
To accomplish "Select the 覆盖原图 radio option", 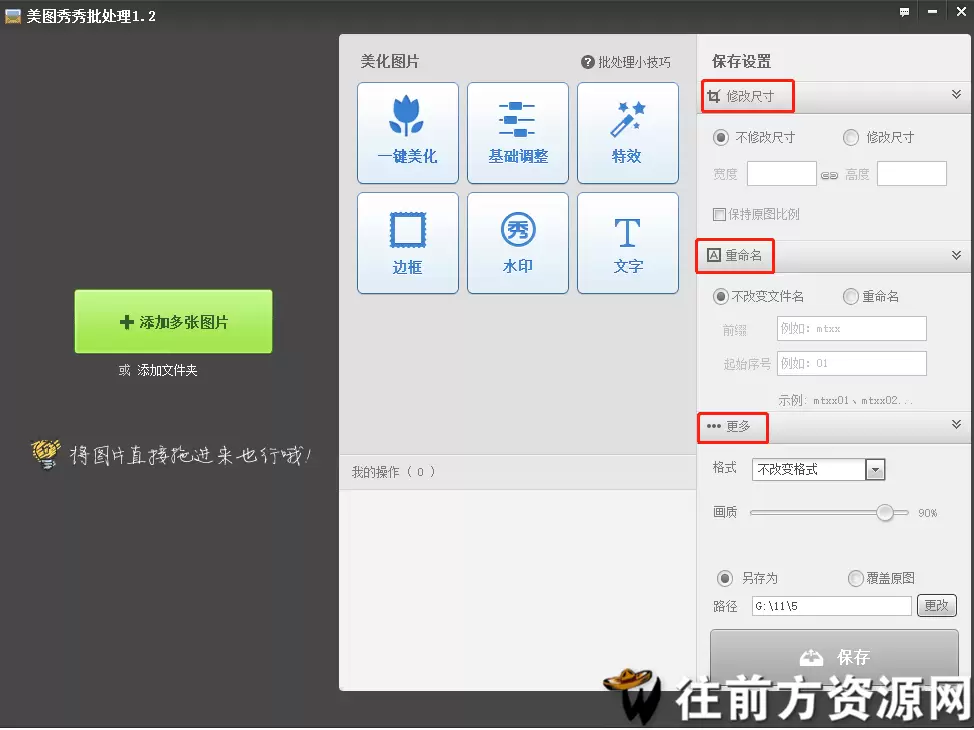I will [856, 578].
